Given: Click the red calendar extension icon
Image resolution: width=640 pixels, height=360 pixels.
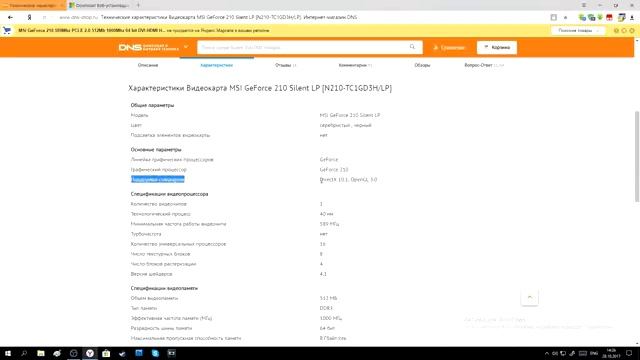Looking at the screenshot, I should pos(609,18).
